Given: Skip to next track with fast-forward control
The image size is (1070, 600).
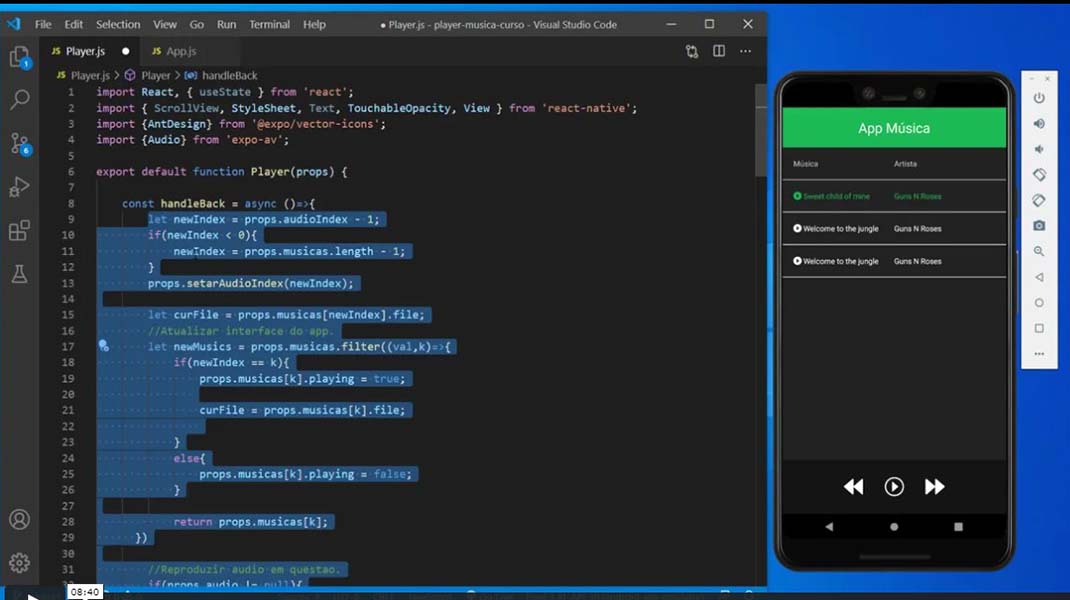Looking at the screenshot, I should [935, 487].
